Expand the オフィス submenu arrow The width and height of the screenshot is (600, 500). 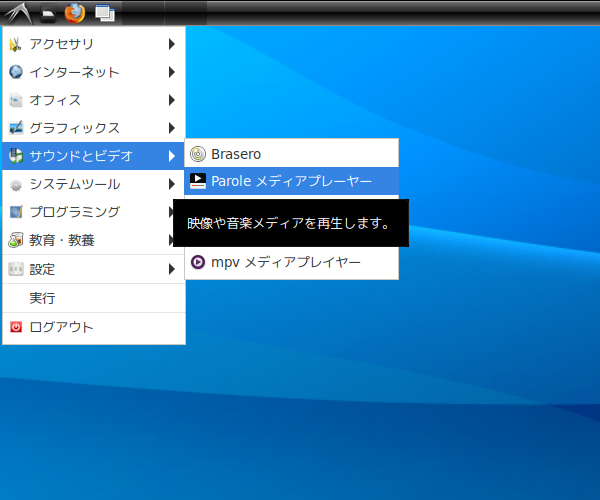tap(172, 100)
